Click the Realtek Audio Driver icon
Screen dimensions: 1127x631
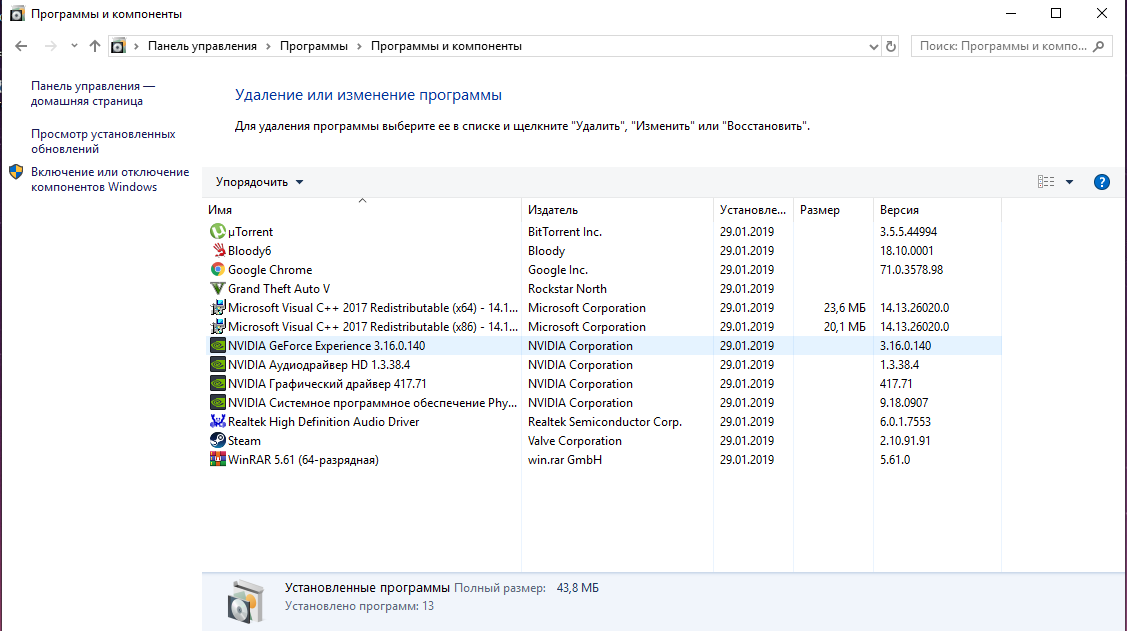pyautogui.click(x=217, y=422)
